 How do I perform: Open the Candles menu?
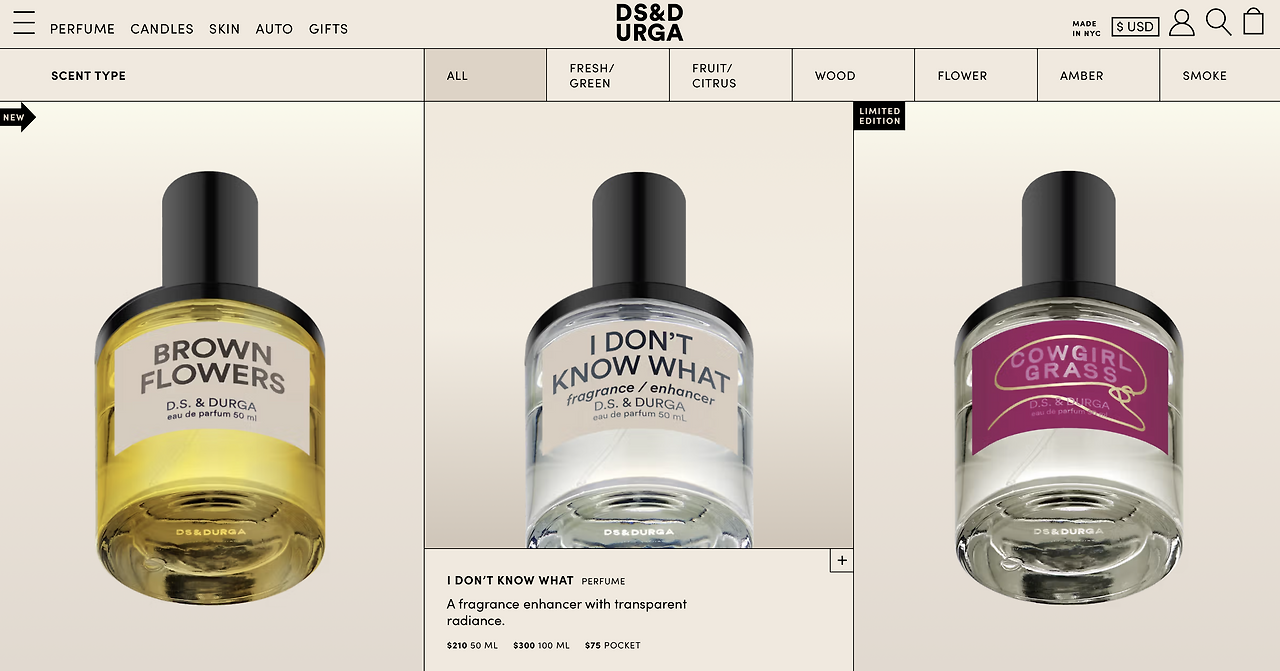click(x=162, y=29)
